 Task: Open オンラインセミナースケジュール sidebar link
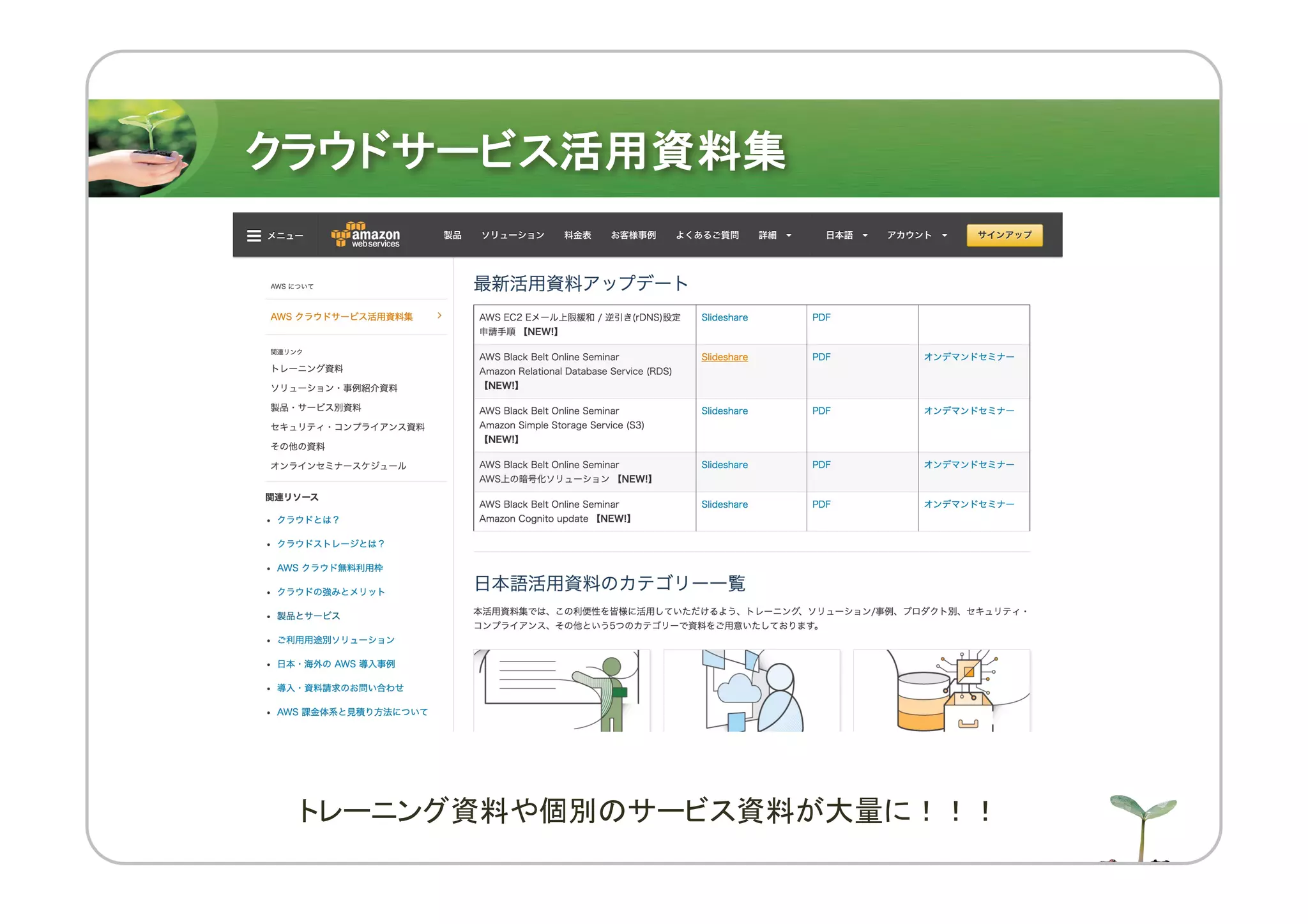pyautogui.click(x=338, y=466)
